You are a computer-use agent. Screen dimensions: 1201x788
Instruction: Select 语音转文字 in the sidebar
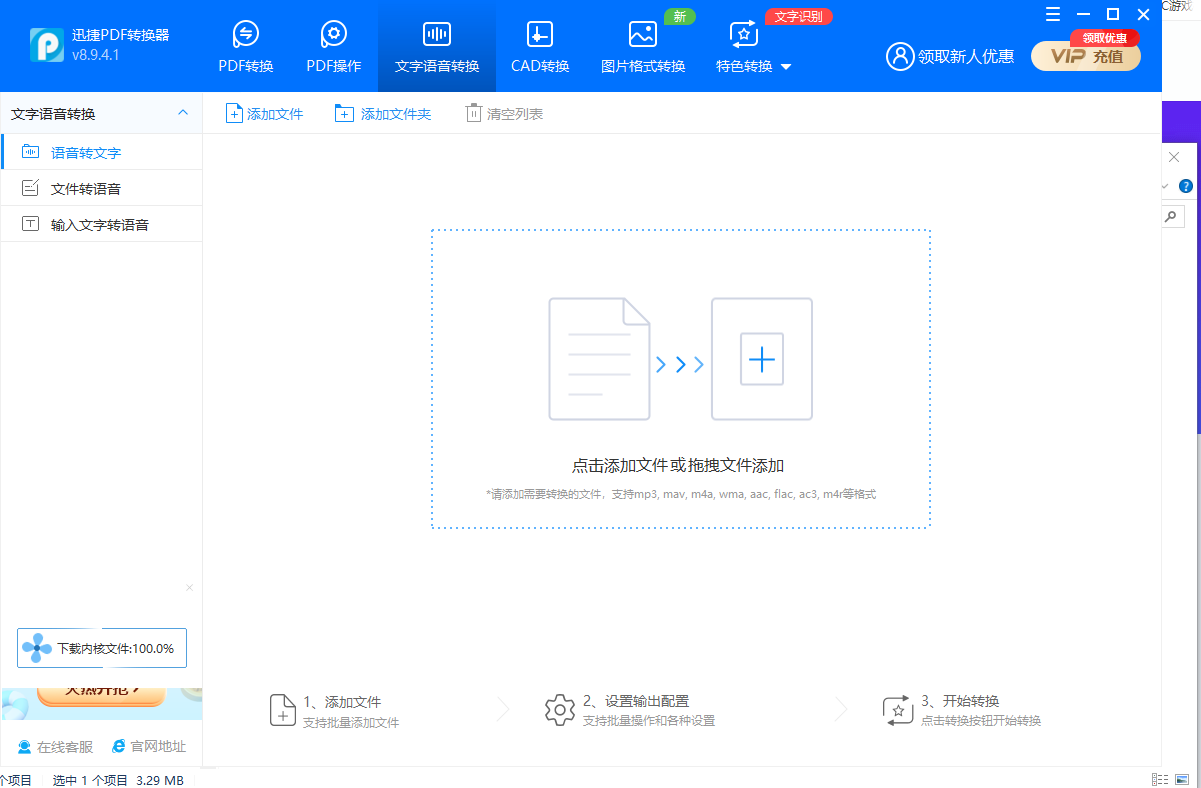86,153
